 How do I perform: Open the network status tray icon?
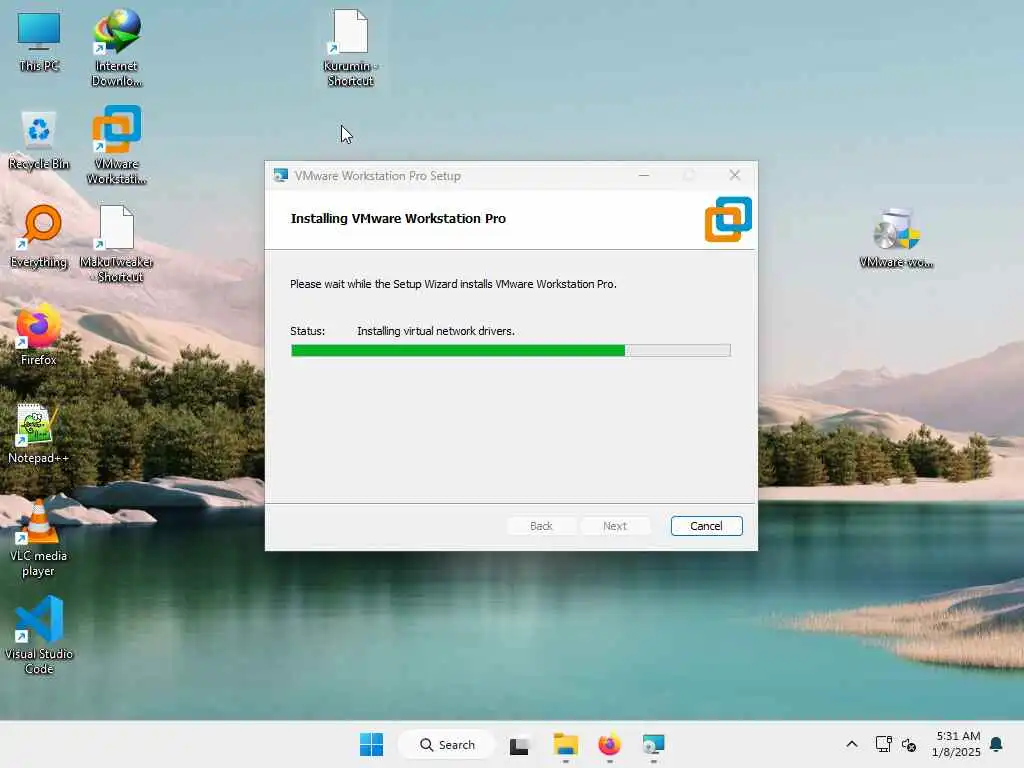883,744
